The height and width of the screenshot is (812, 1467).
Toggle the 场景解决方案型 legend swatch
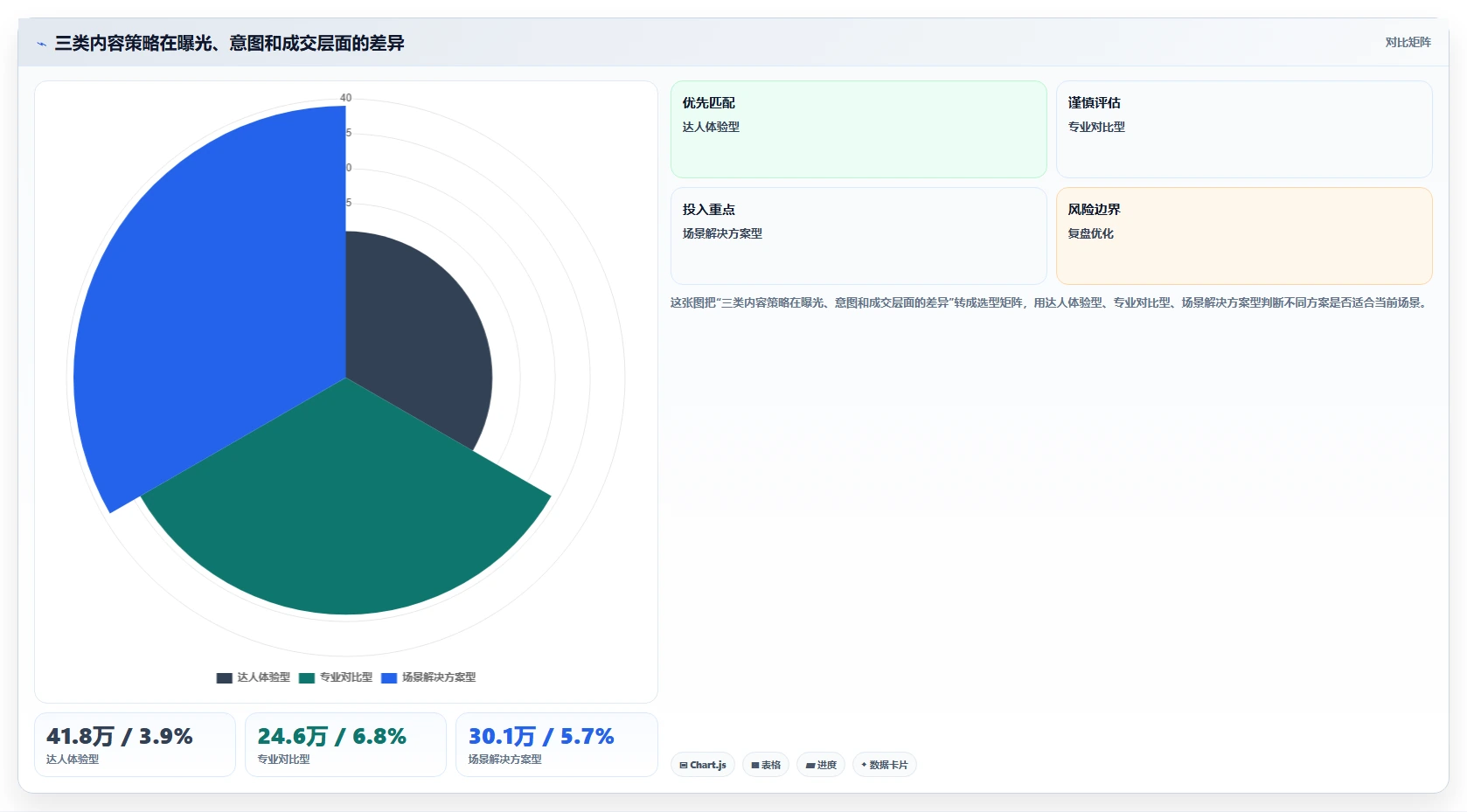[x=389, y=677]
